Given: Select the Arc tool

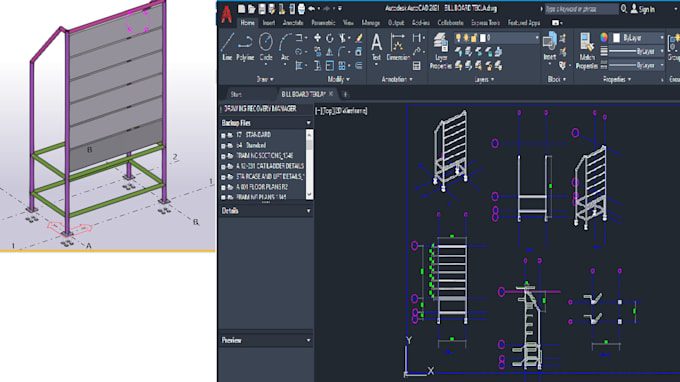Looking at the screenshot, I should pyautogui.click(x=284, y=47).
